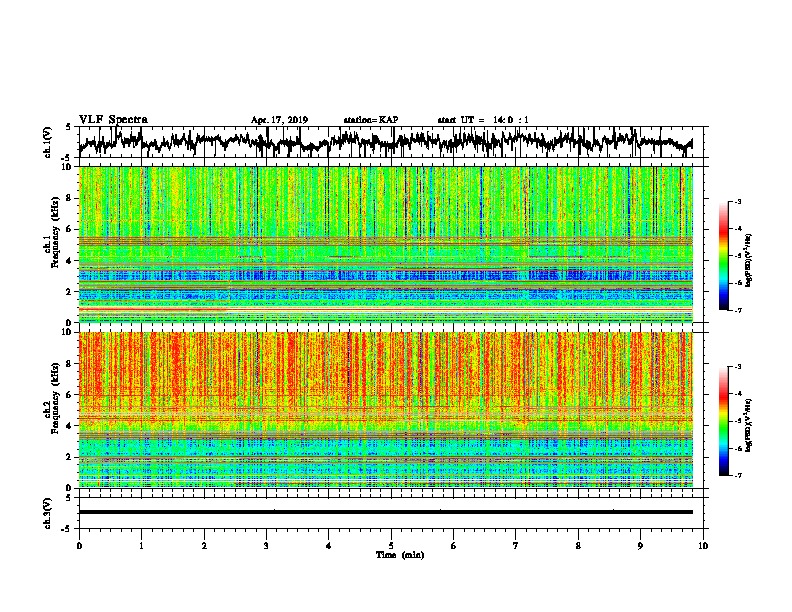
Task: Click the ch.2 "Frequency (kHz)" axis label
Action: 55,398
